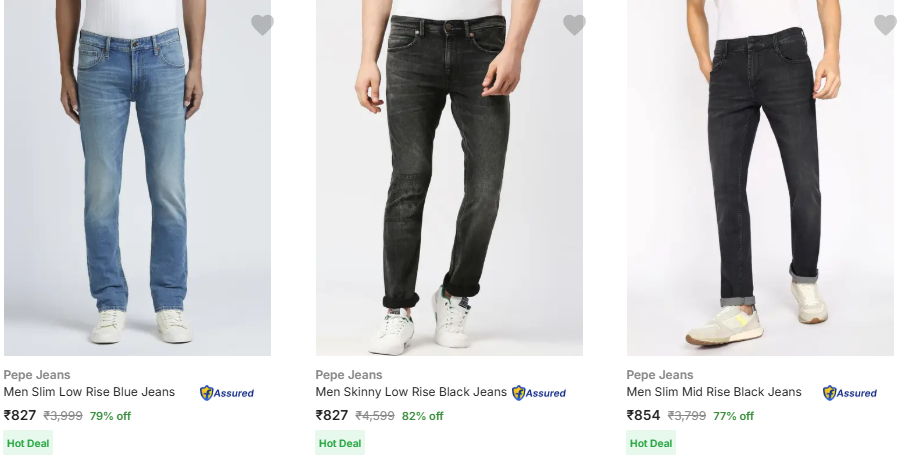The width and height of the screenshot is (914, 462).
Task: Click Assured badge on Mid Rise Jeans
Action: coord(850,393)
